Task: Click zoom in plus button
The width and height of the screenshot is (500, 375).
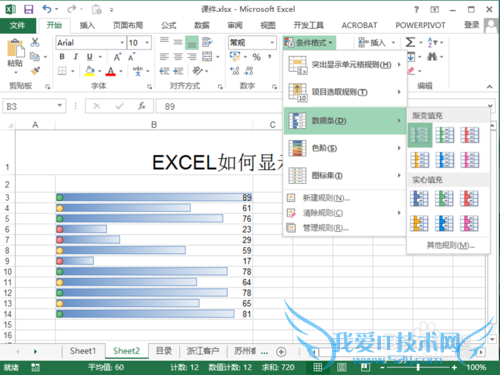Action: click(x=454, y=367)
